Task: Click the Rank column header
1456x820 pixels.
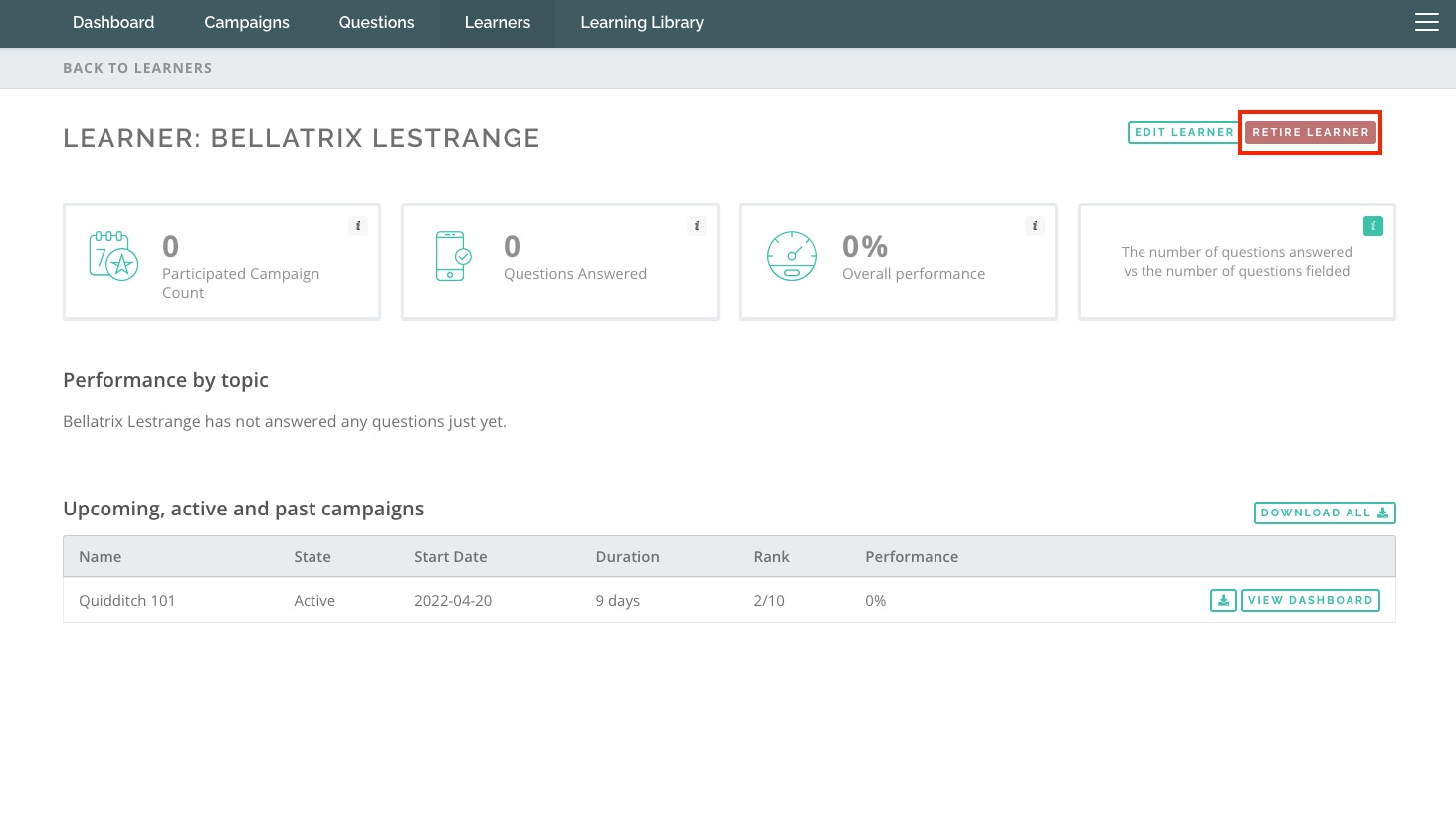Action: click(x=772, y=557)
